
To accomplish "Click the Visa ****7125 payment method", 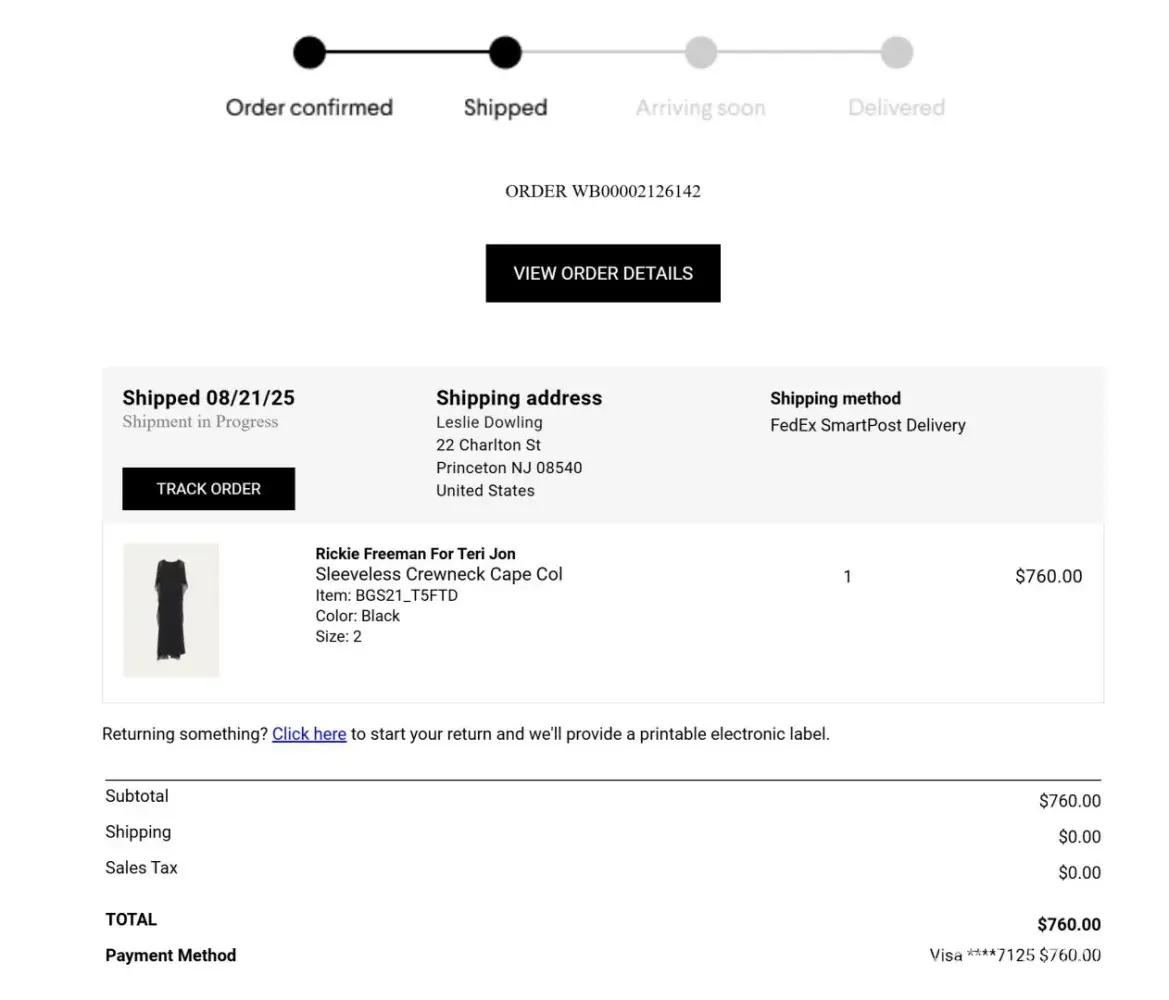I will pos(982,955).
